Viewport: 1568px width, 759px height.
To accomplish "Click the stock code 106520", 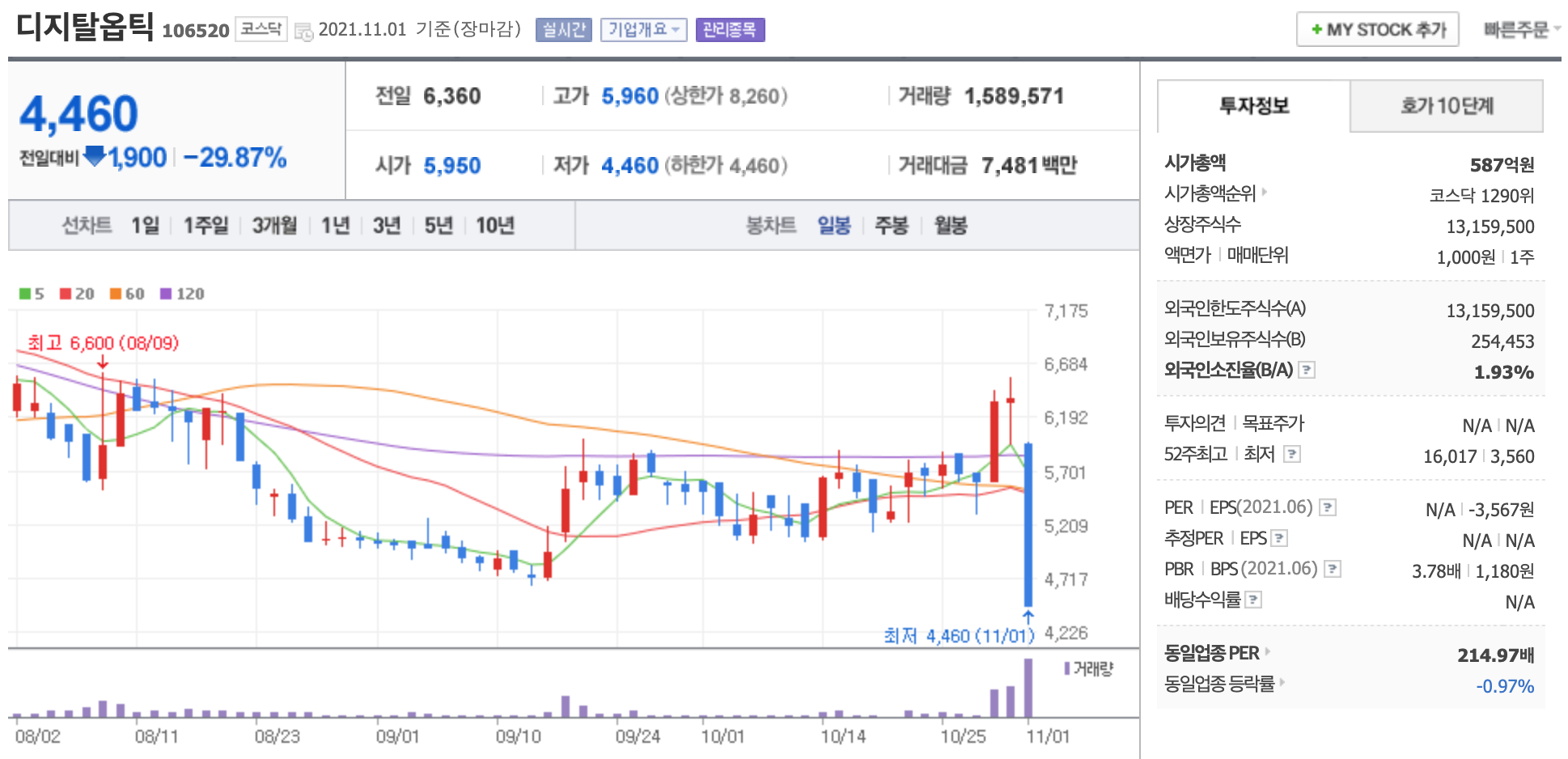I will point(196,31).
